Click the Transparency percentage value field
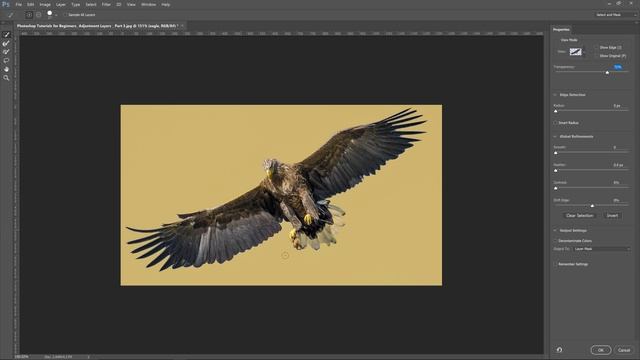 [618, 67]
